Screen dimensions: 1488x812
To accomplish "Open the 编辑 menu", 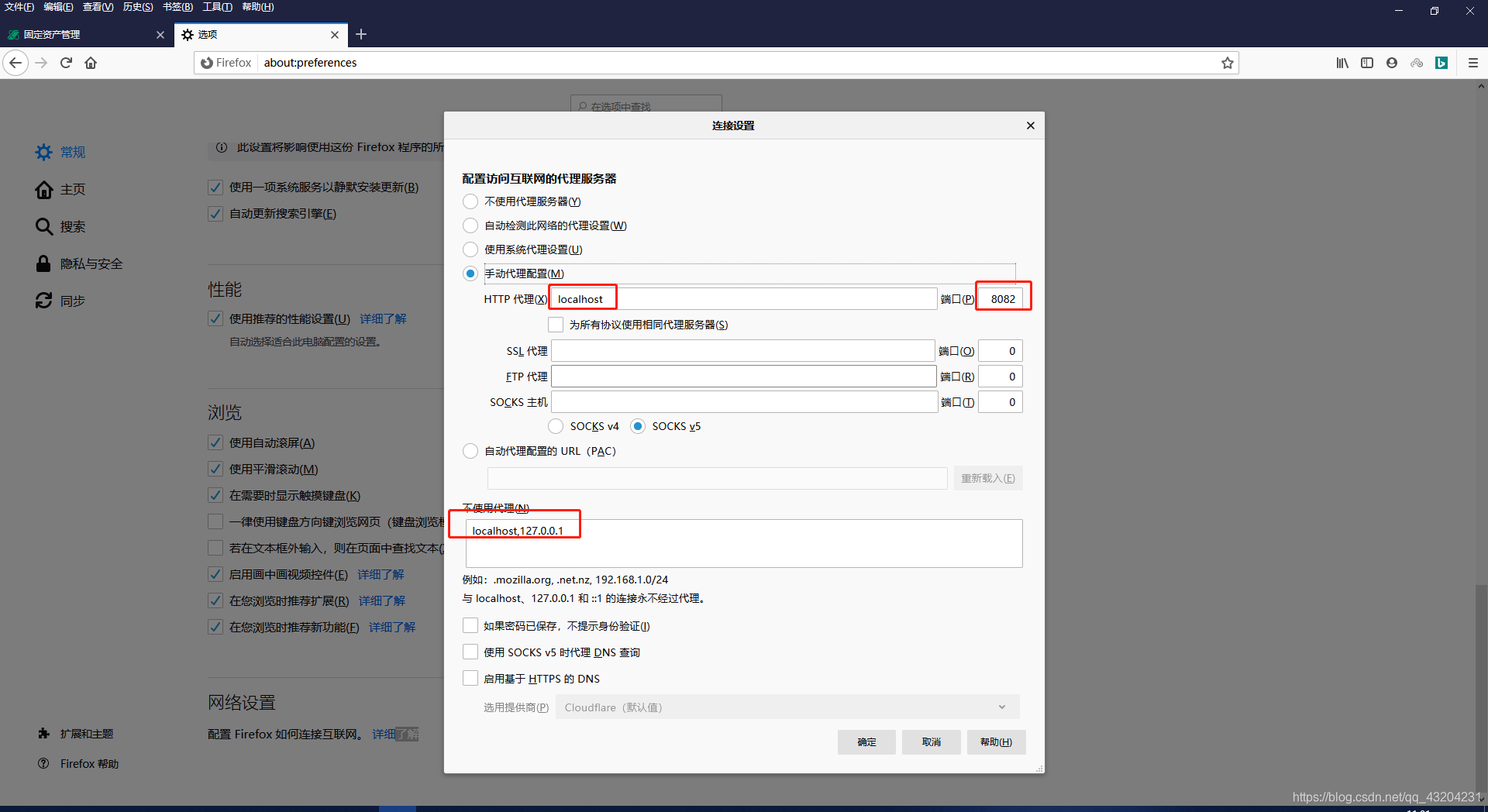I will (x=59, y=7).
